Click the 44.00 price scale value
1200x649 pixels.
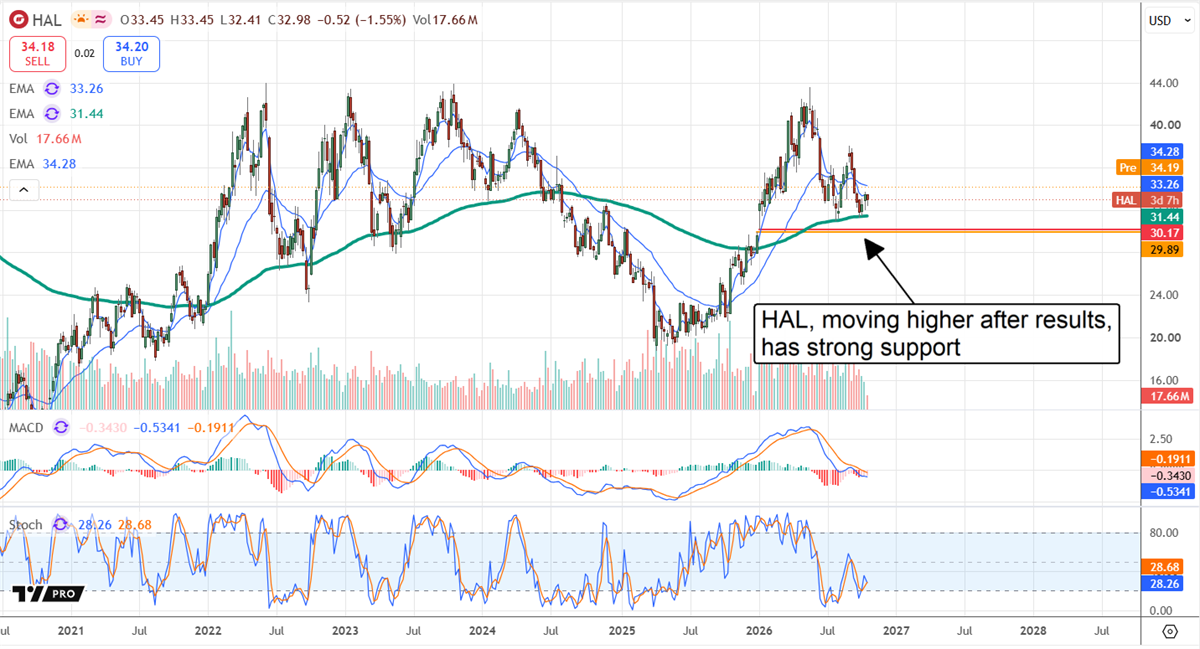1163,83
